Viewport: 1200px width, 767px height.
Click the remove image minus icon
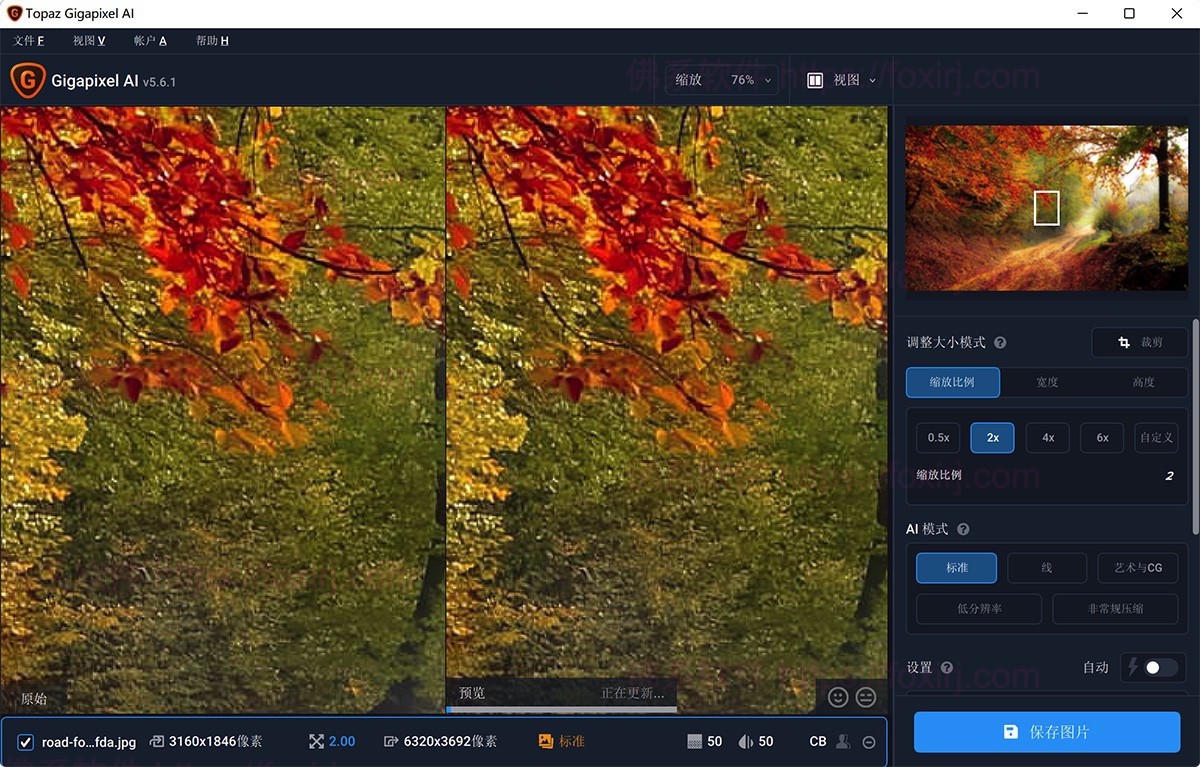(x=869, y=742)
